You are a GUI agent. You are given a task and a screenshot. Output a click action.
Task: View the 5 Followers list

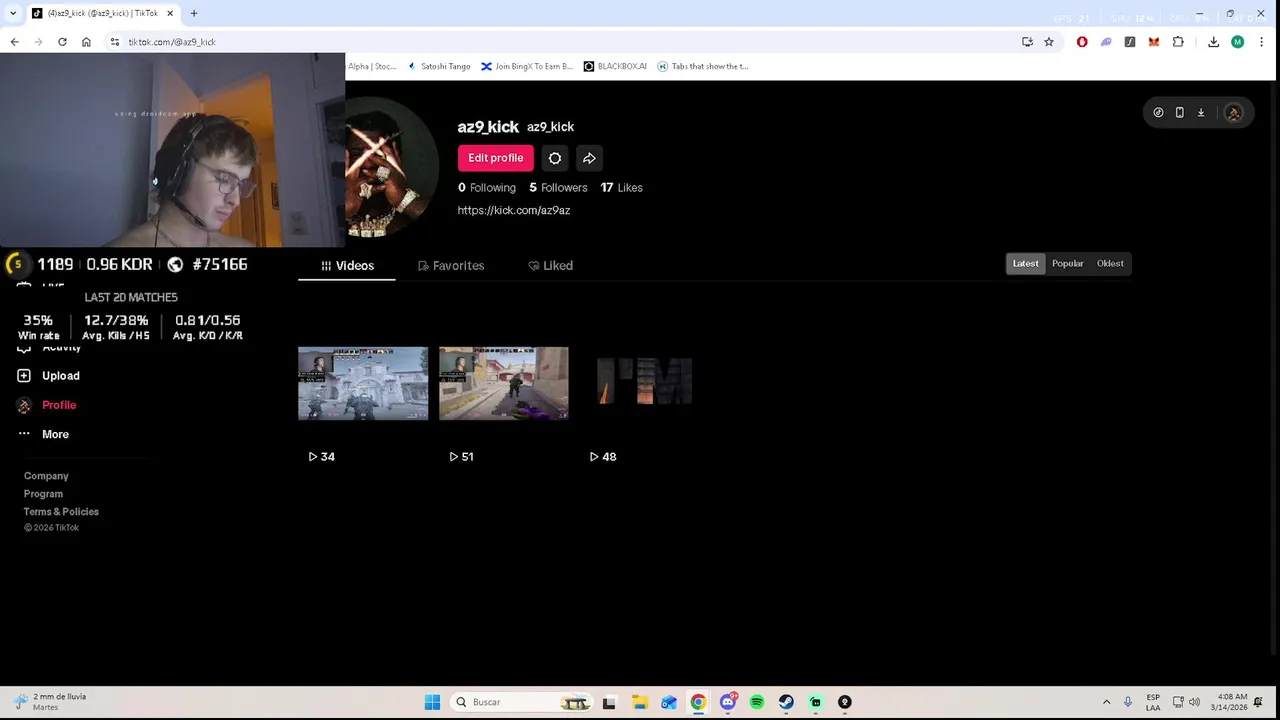(x=558, y=187)
